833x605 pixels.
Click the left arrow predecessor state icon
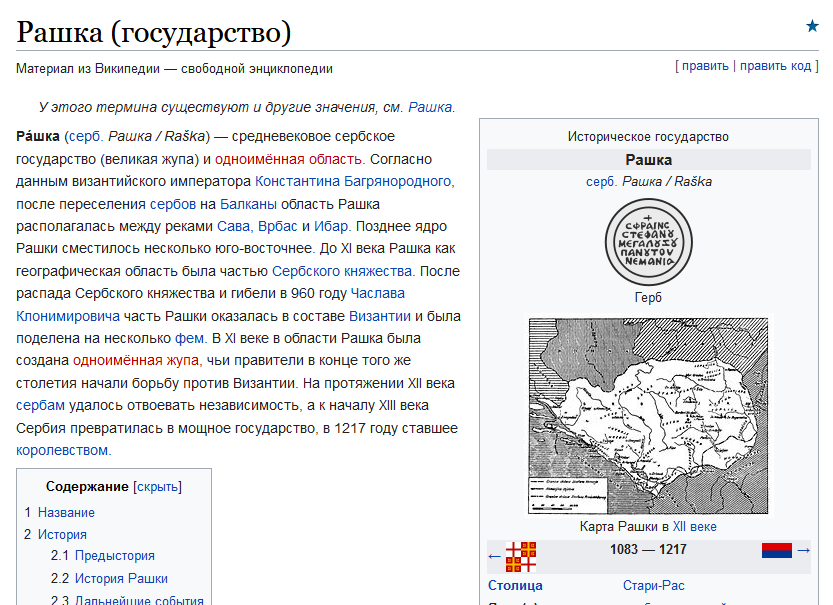[x=495, y=556]
